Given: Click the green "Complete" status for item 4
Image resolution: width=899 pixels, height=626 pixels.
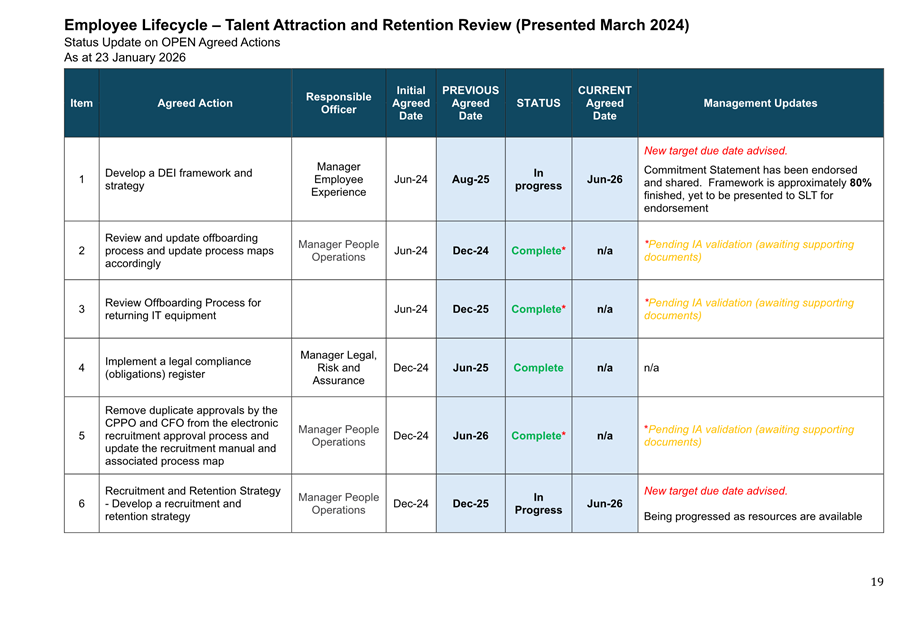Looking at the screenshot, I should coord(538,368).
